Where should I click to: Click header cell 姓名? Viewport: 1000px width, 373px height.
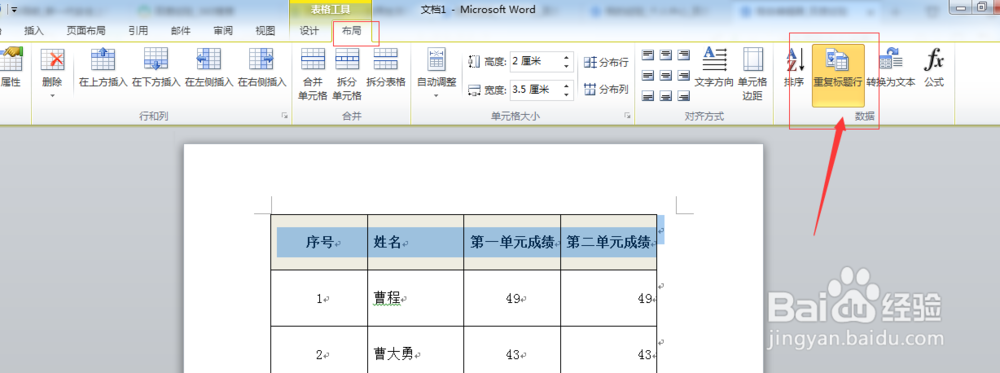click(x=416, y=242)
